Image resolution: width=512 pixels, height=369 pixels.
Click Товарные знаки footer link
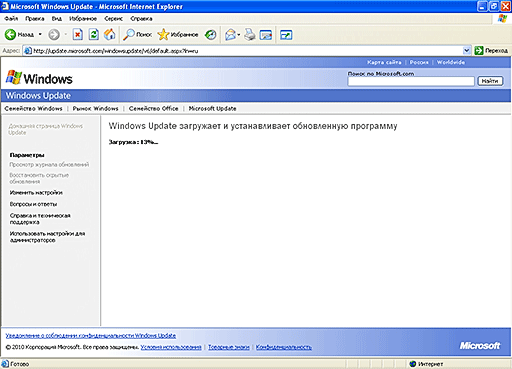pyautogui.click(x=229, y=347)
